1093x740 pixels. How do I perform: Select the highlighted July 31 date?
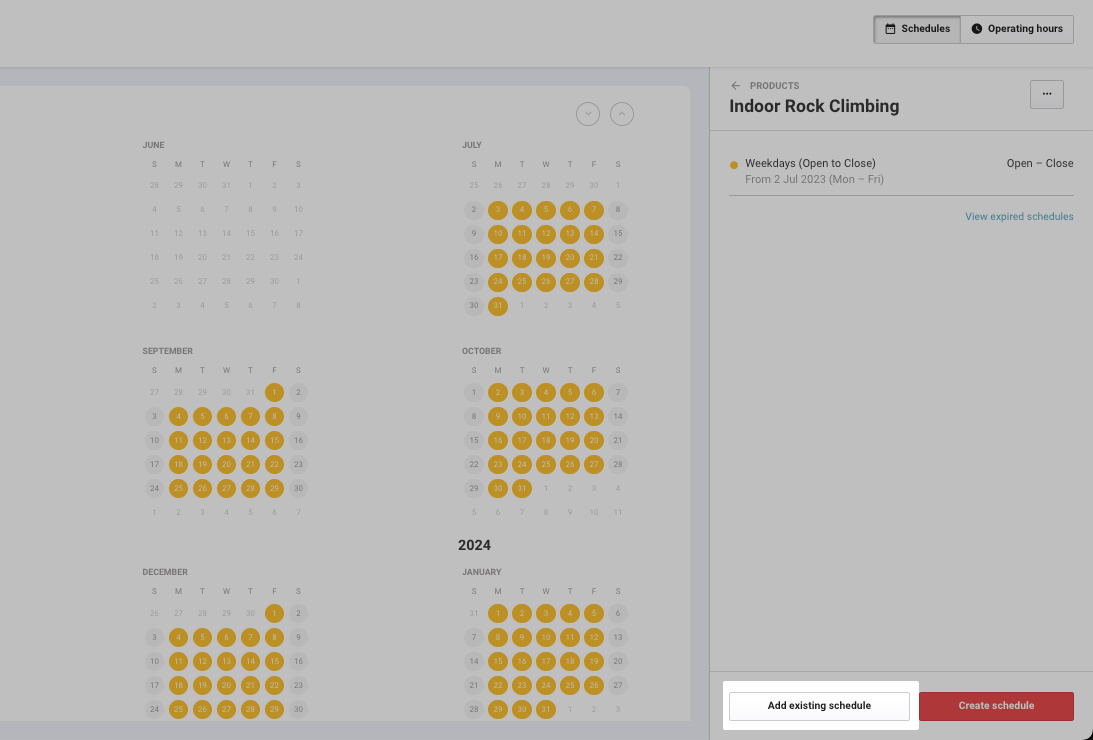(x=498, y=306)
